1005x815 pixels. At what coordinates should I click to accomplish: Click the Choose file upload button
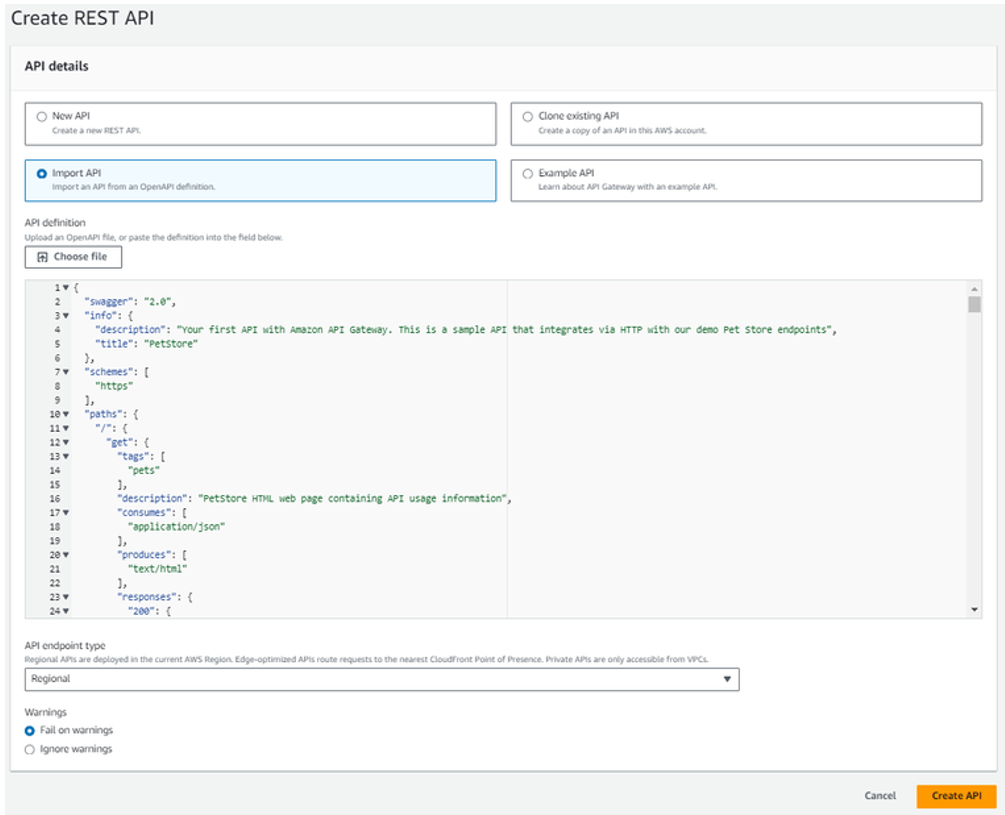pos(73,257)
